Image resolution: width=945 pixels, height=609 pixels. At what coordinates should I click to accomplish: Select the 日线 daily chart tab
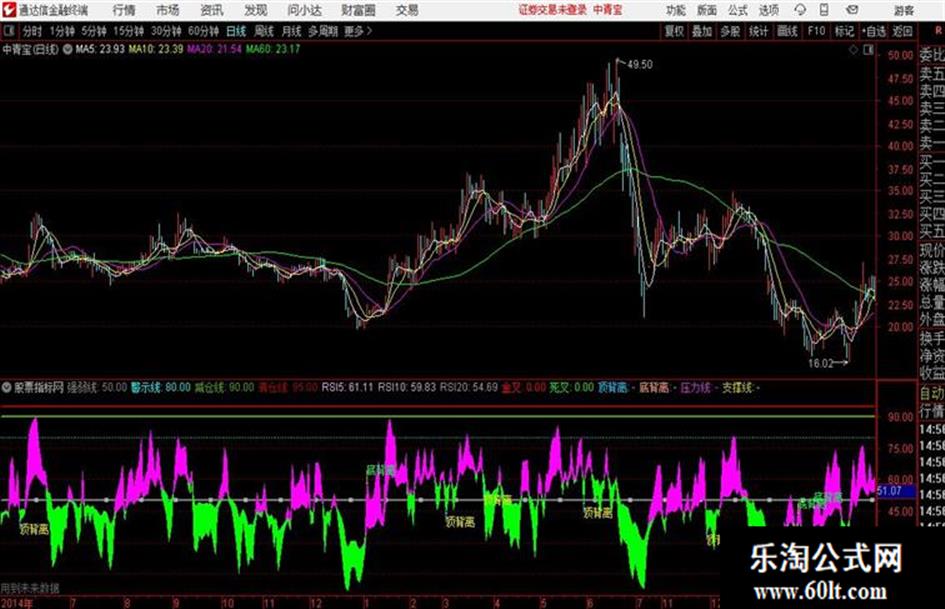point(236,31)
